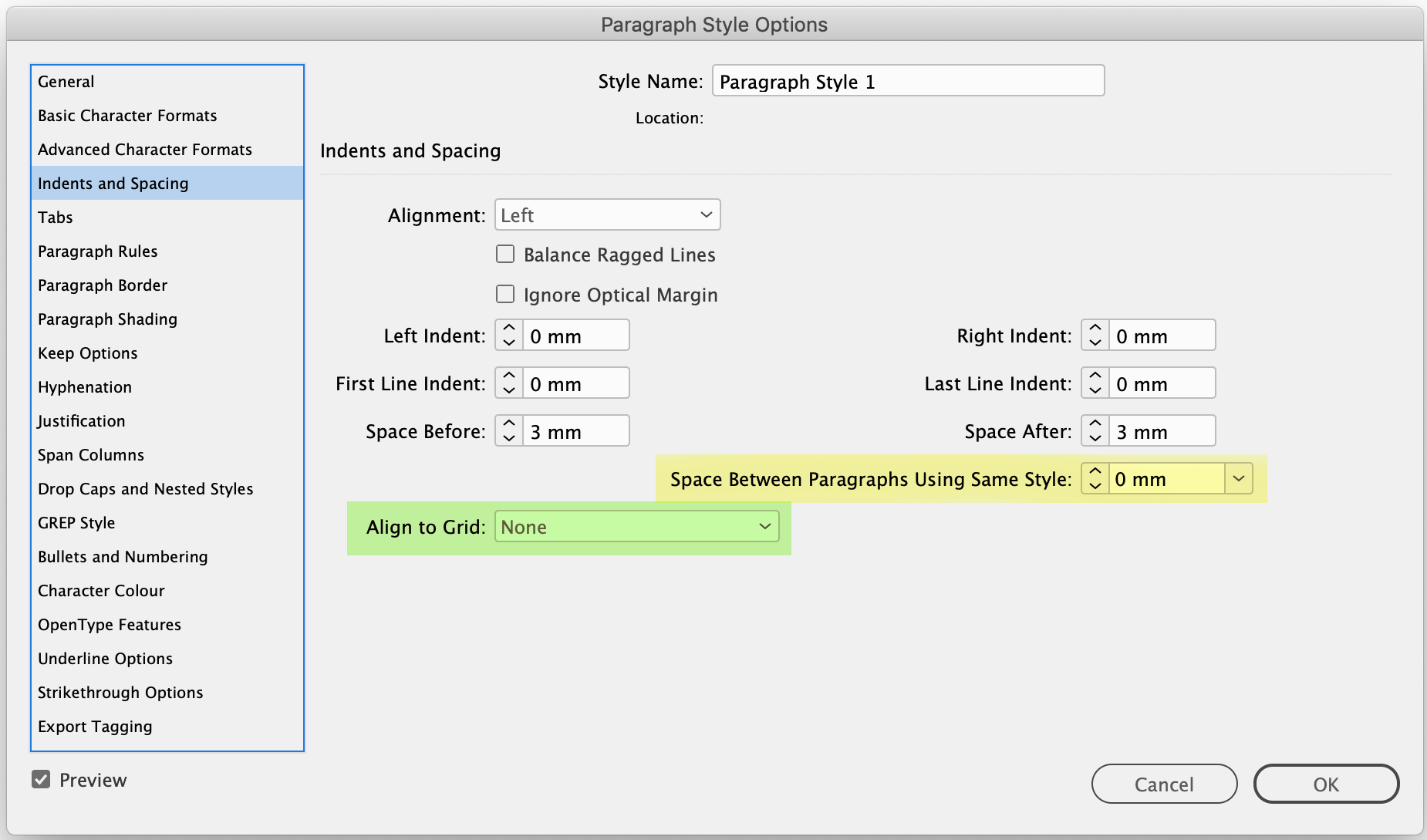Decrease the Right Indent value using stepper
Viewport: 1427px width, 840px height.
[1095, 341]
